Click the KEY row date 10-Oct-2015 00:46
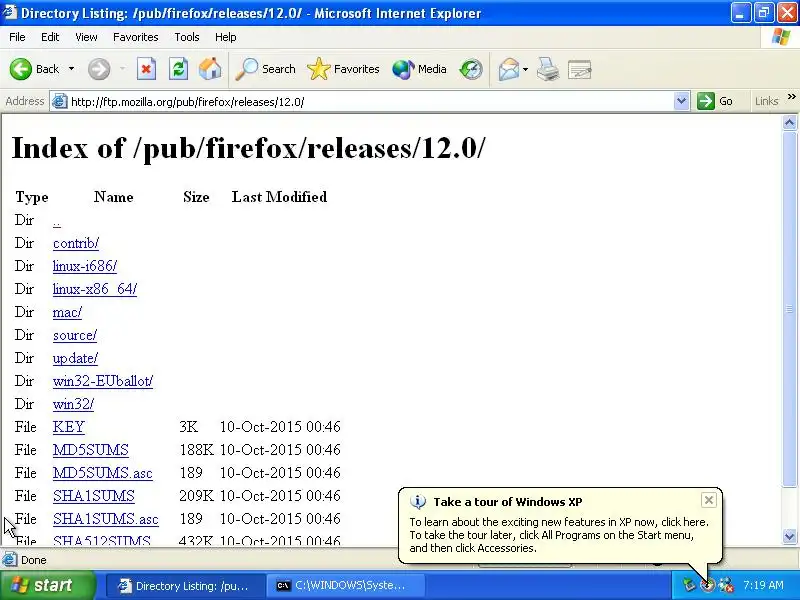The height and width of the screenshot is (600, 800). pyautogui.click(x=280, y=427)
